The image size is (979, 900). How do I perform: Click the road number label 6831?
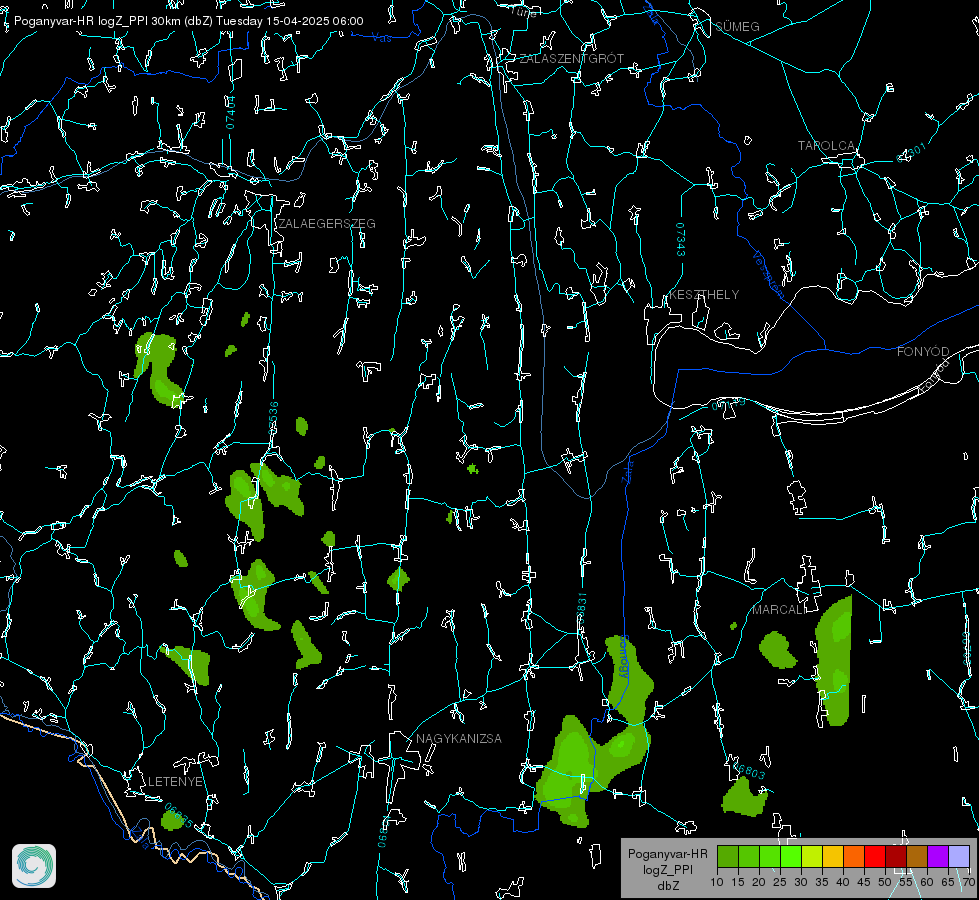(x=582, y=608)
